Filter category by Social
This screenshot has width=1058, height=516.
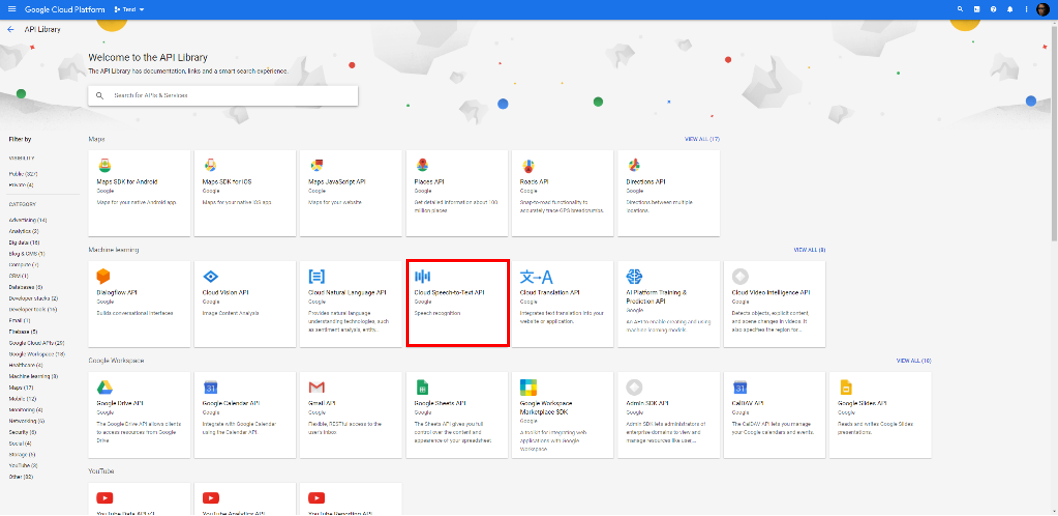click(x=20, y=443)
